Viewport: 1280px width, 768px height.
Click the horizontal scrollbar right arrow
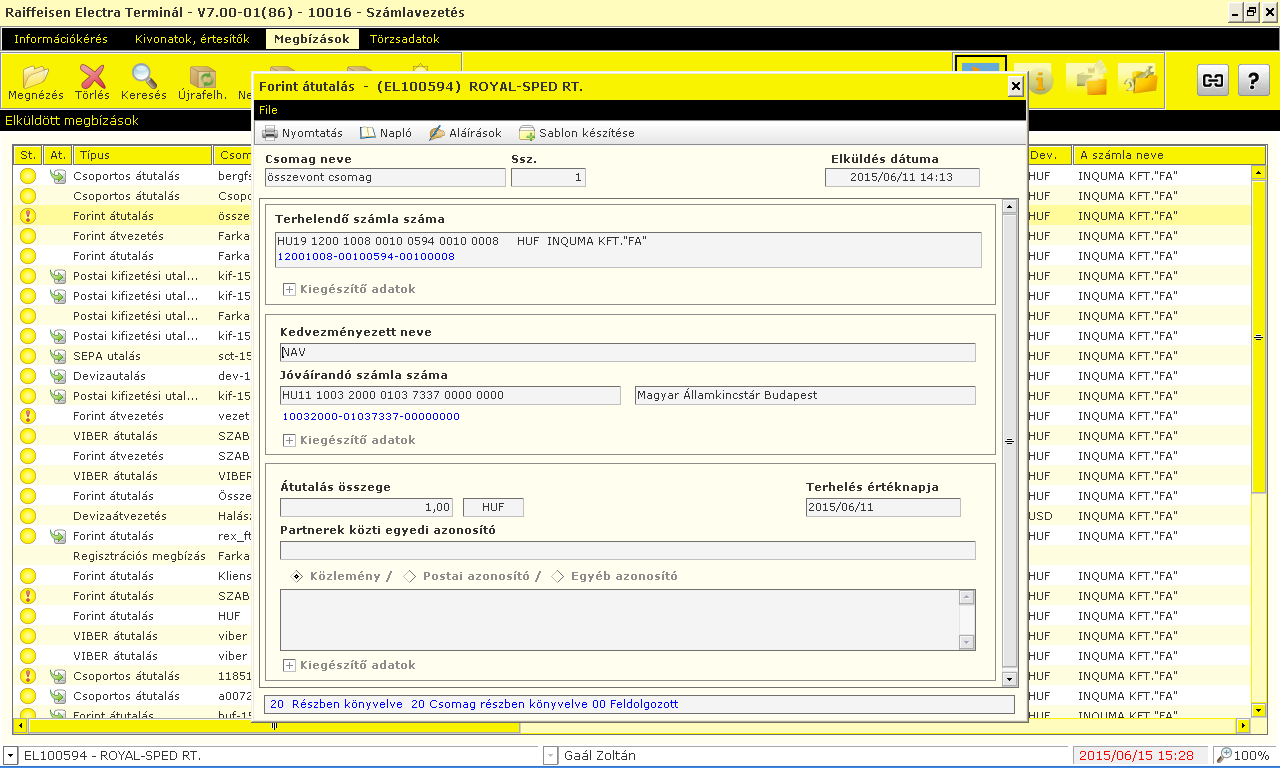pos(1244,726)
